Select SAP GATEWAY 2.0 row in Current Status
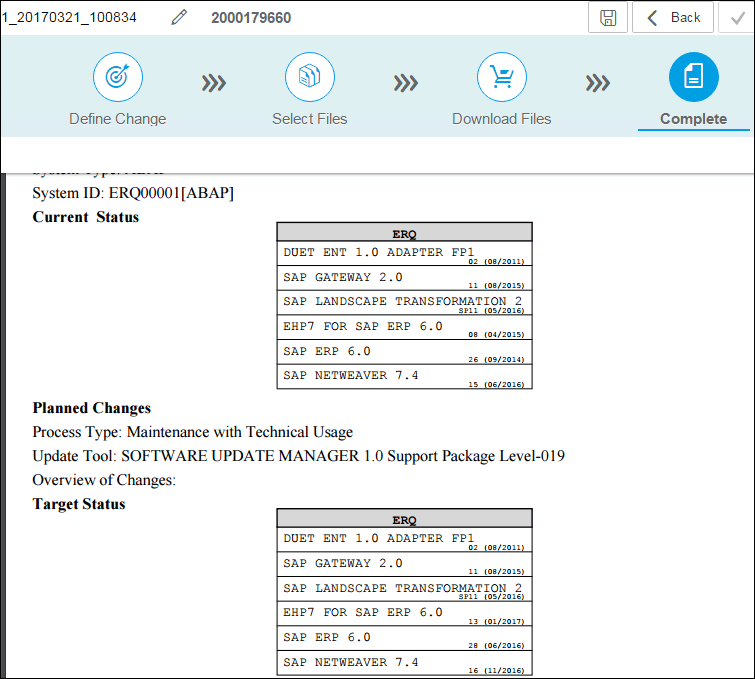 pyautogui.click(x=404, y=279)
